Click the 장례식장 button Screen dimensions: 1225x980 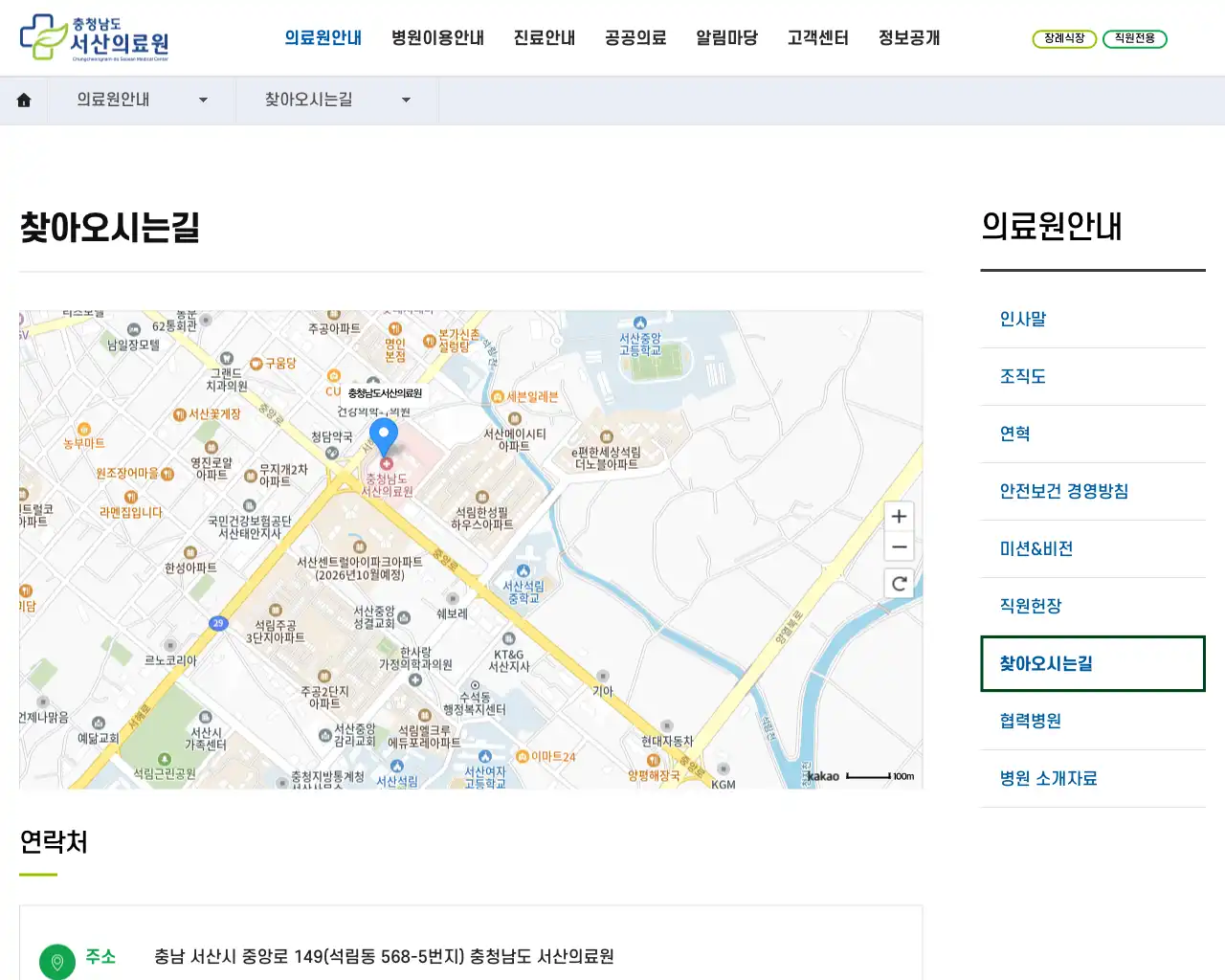(1064, 40)
